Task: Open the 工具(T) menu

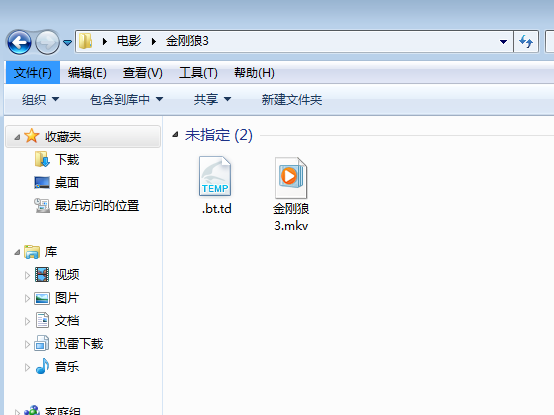Action: click(198, 73)
